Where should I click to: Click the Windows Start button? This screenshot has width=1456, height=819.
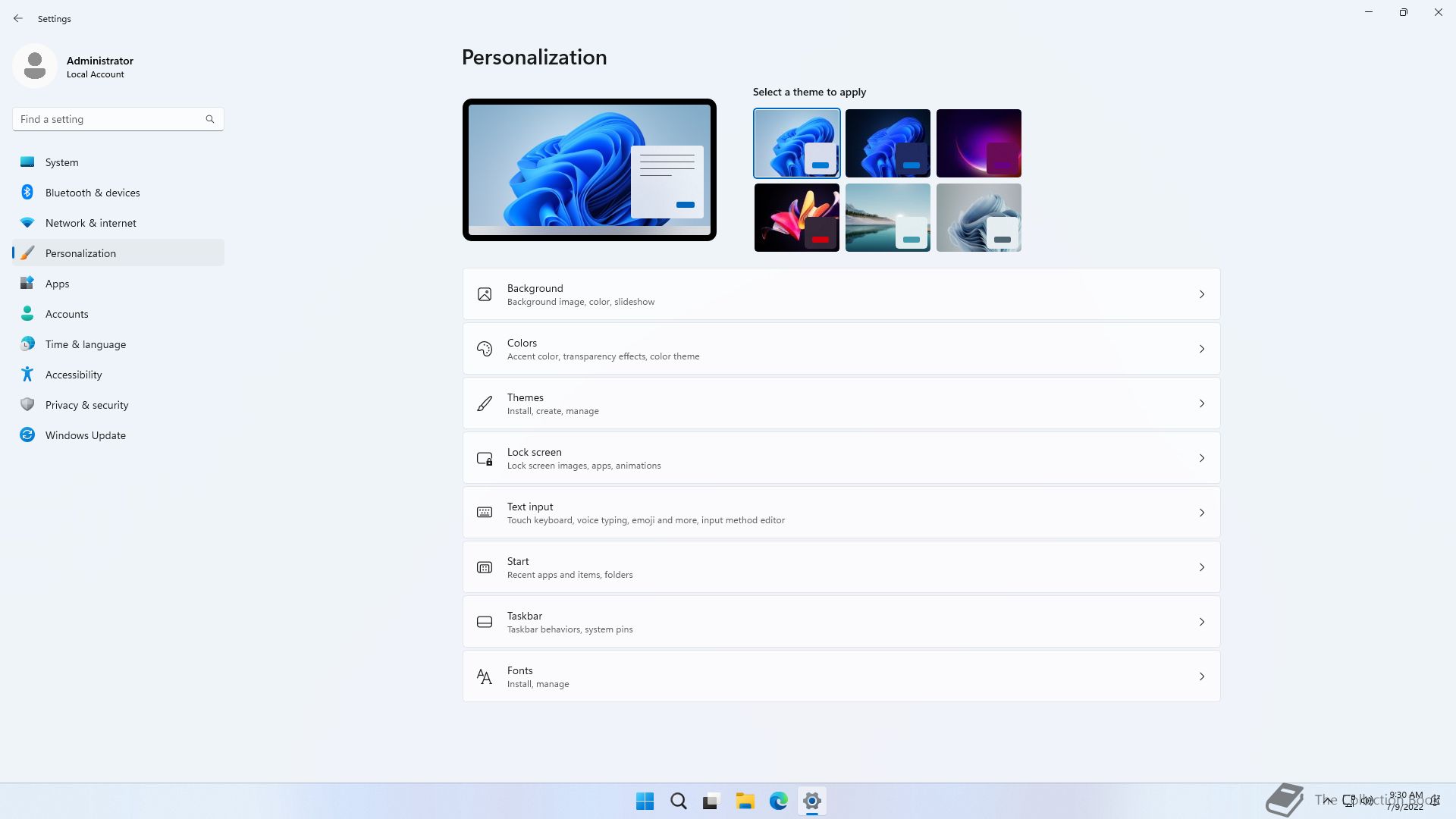click(645, 801)
